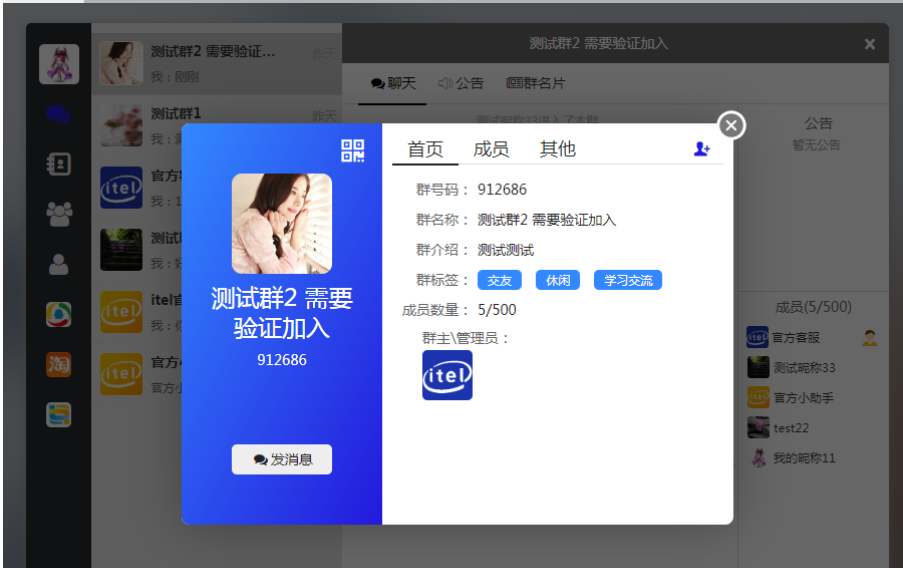Select the 休闲 group tag
The height and width of the screenshot is (568, 903).
pos(557,280)
